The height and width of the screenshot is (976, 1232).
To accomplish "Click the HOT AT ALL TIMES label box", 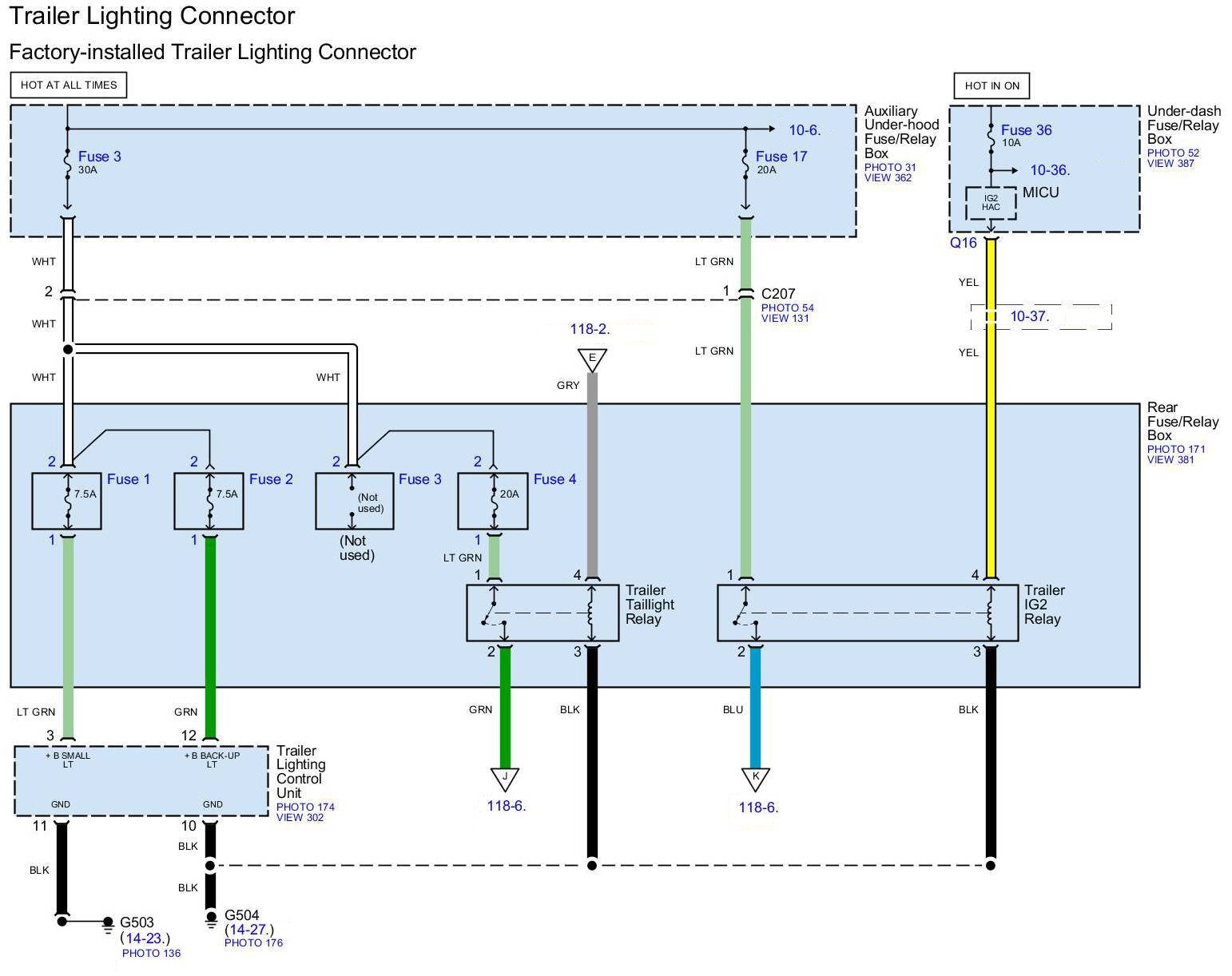I will pyautogui.click(x=69, y=85).
